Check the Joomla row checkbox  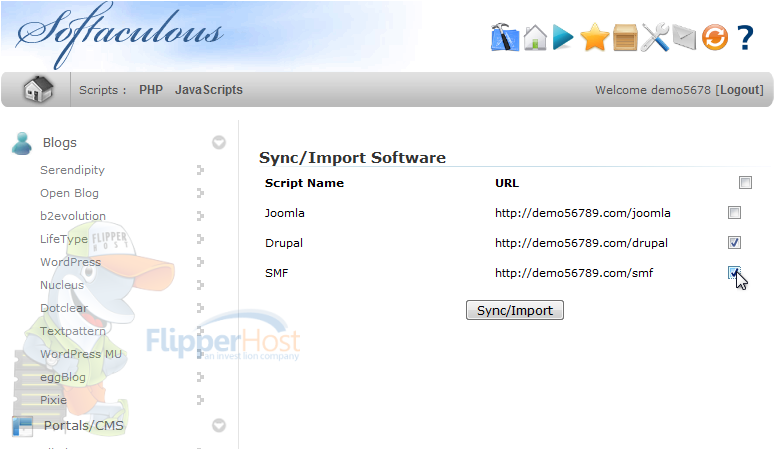click(x=734, y=213)
